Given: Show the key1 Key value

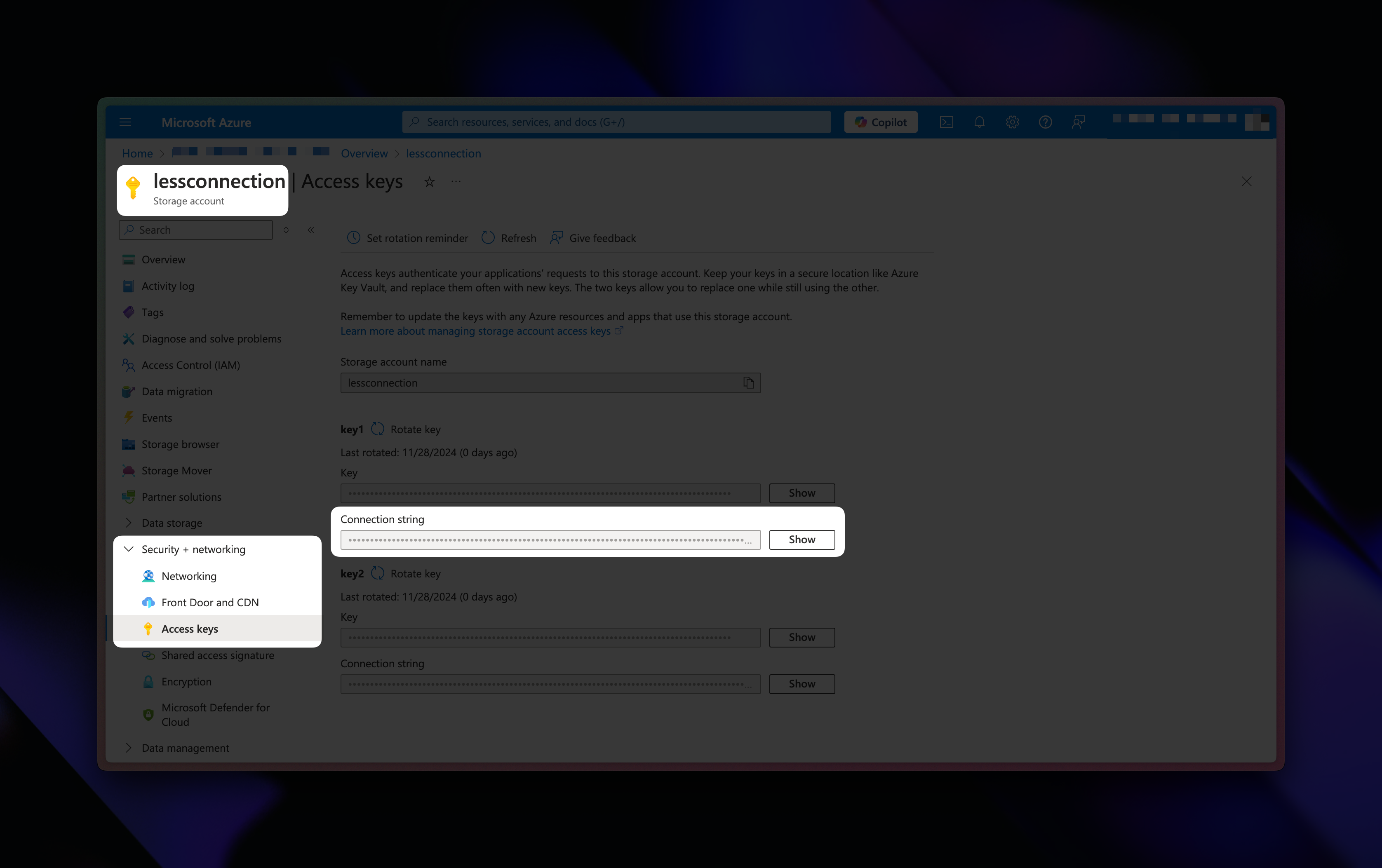Looking at the screenshot, I should [x=801, y=493].
